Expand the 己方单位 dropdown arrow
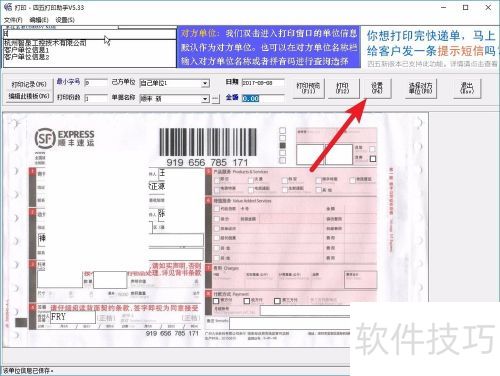 coord(205,83)
